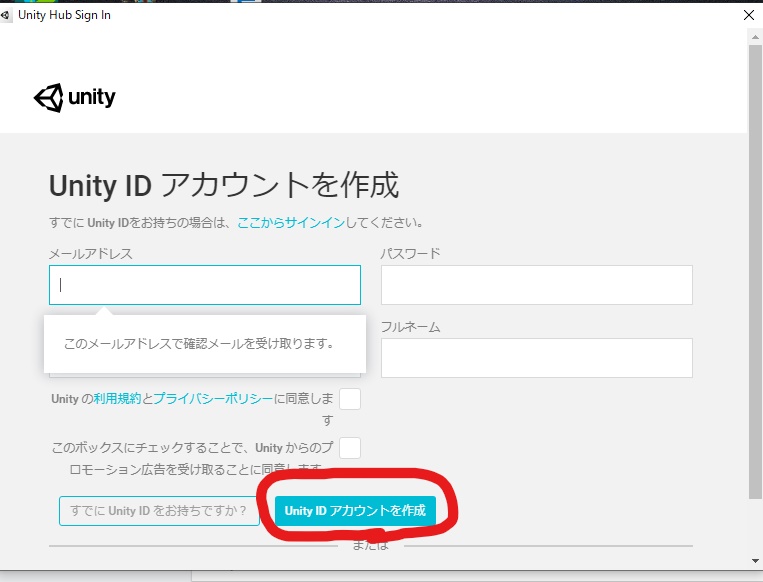Image resolution: width=763 pixels, height=582 pixels.
Task: Click the scrollbar up arrow
Action: pyautogui.click(x=755, y=37)
